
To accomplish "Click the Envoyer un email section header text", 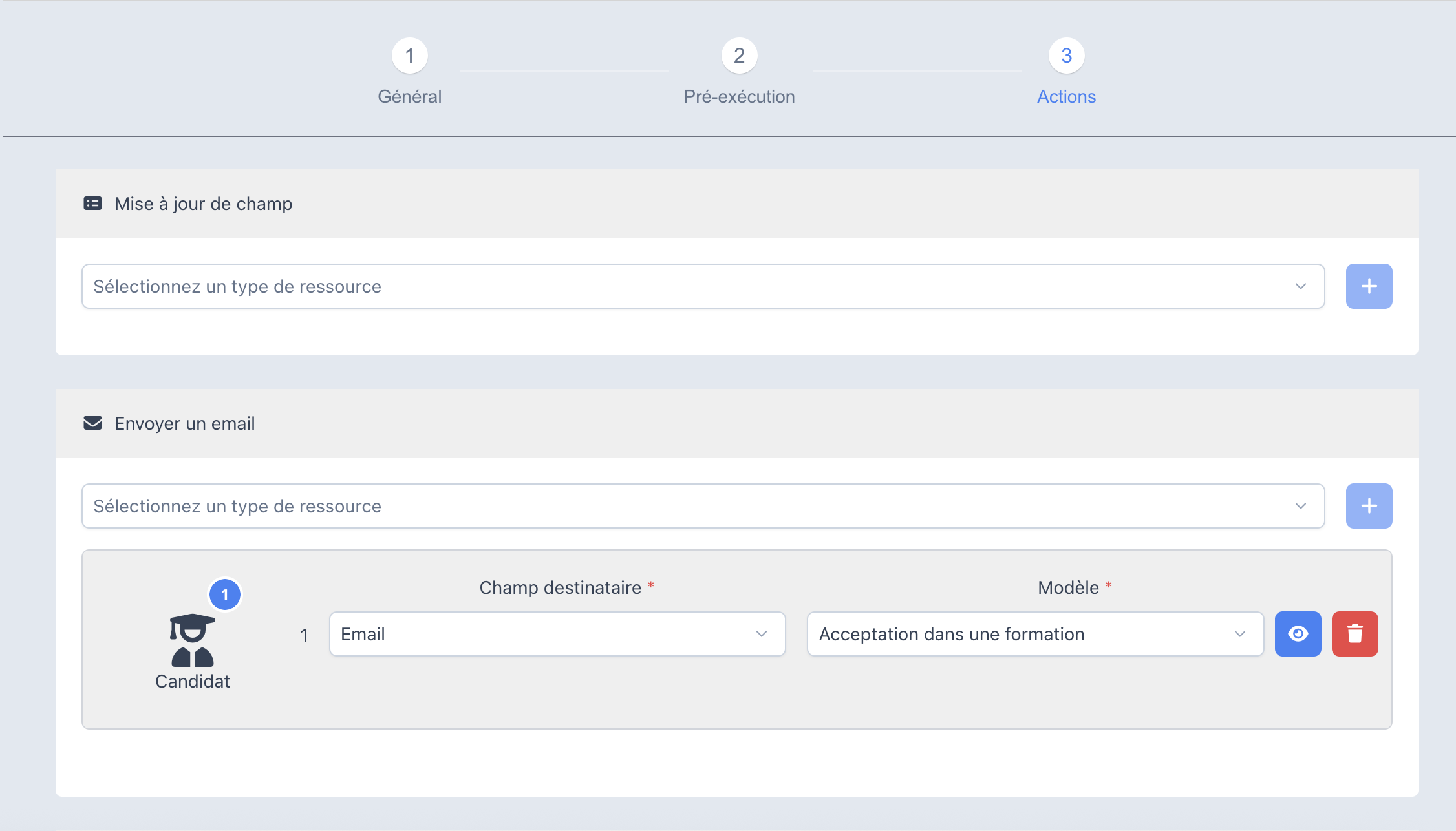I will [x=185, y=423].
